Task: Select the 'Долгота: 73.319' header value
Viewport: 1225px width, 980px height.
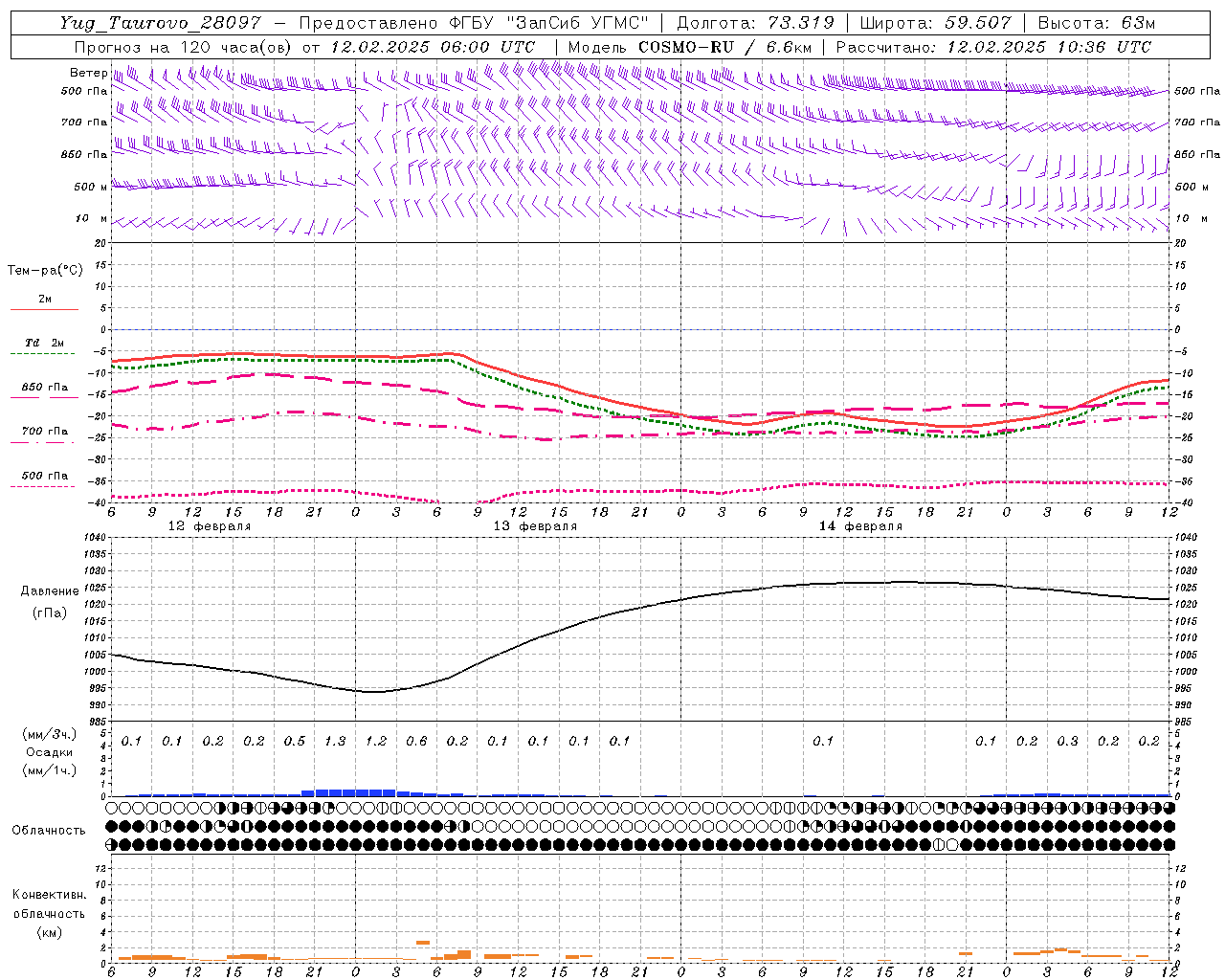Action: pyautogui.click(x=756, y=23)
